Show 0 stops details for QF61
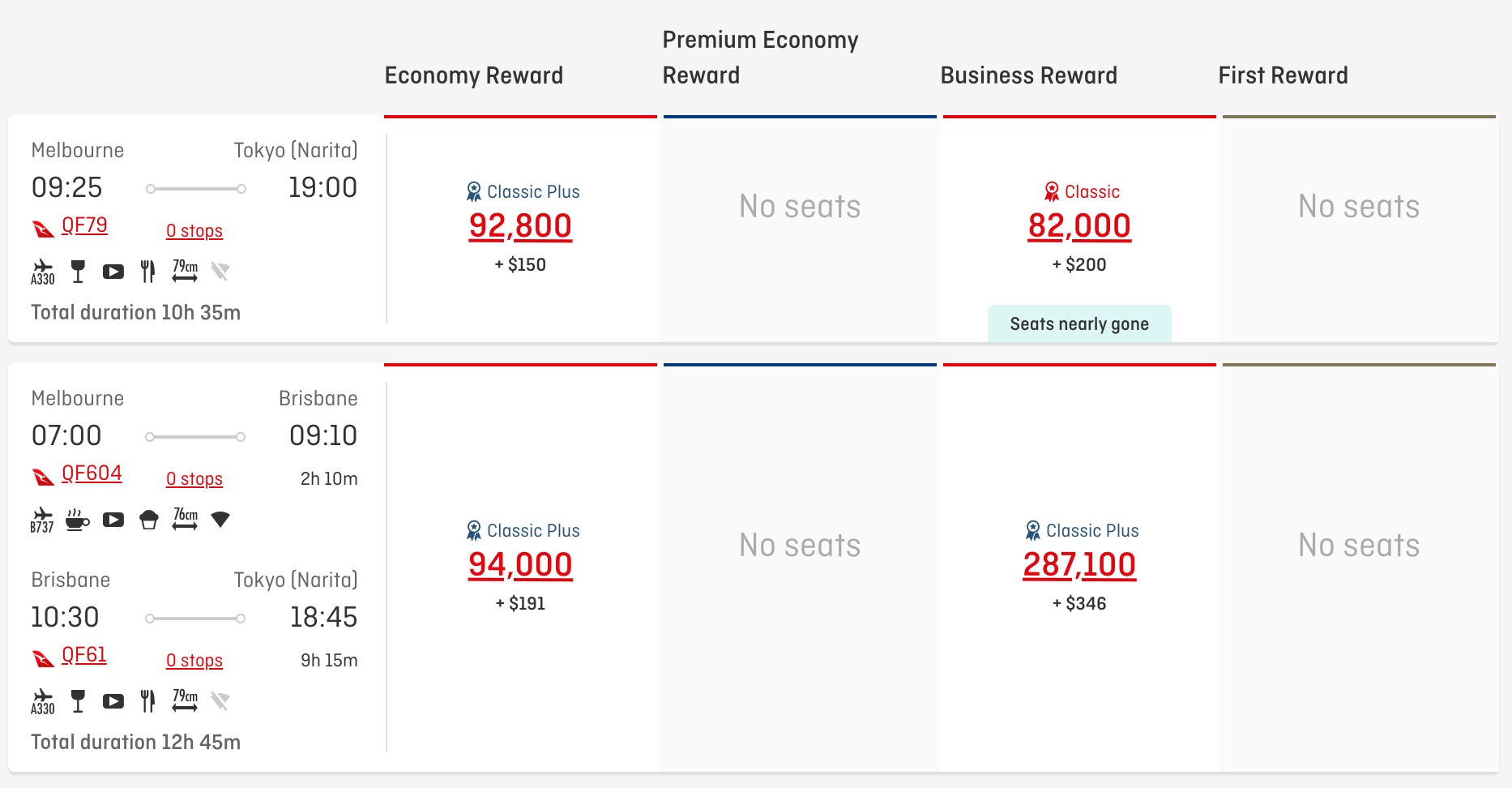Image resolution: width=1512 pixels, height=788 pixels. [194, 661]
